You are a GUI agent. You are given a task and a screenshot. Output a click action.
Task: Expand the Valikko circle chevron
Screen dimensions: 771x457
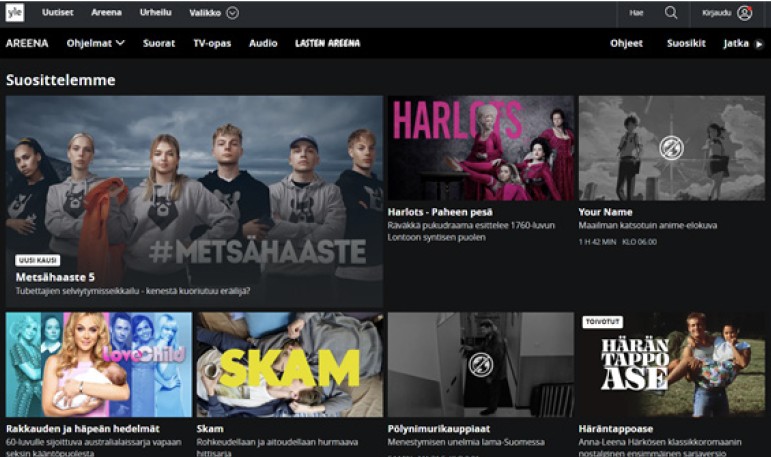[232, 13]
